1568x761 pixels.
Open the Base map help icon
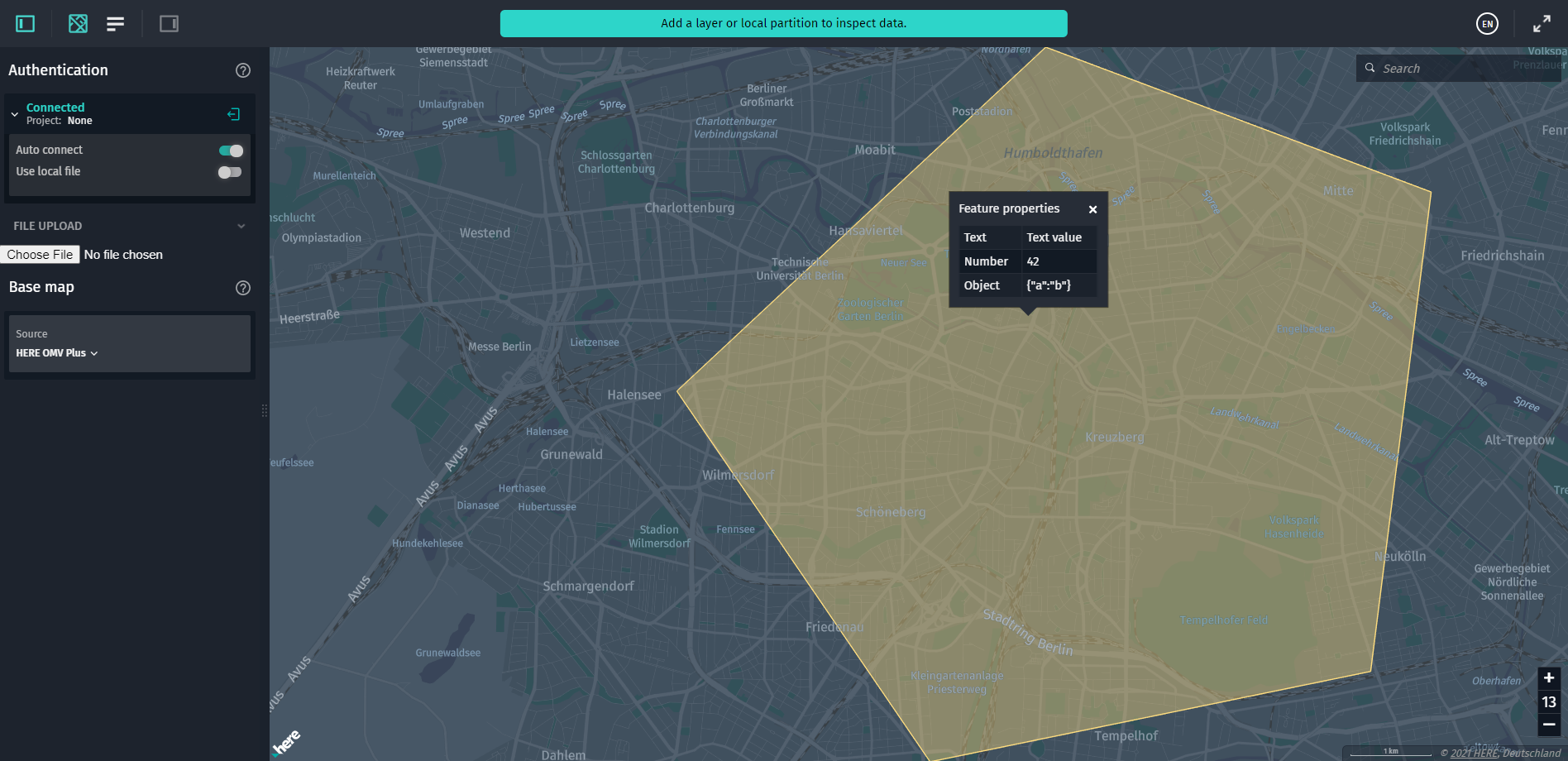242,288
